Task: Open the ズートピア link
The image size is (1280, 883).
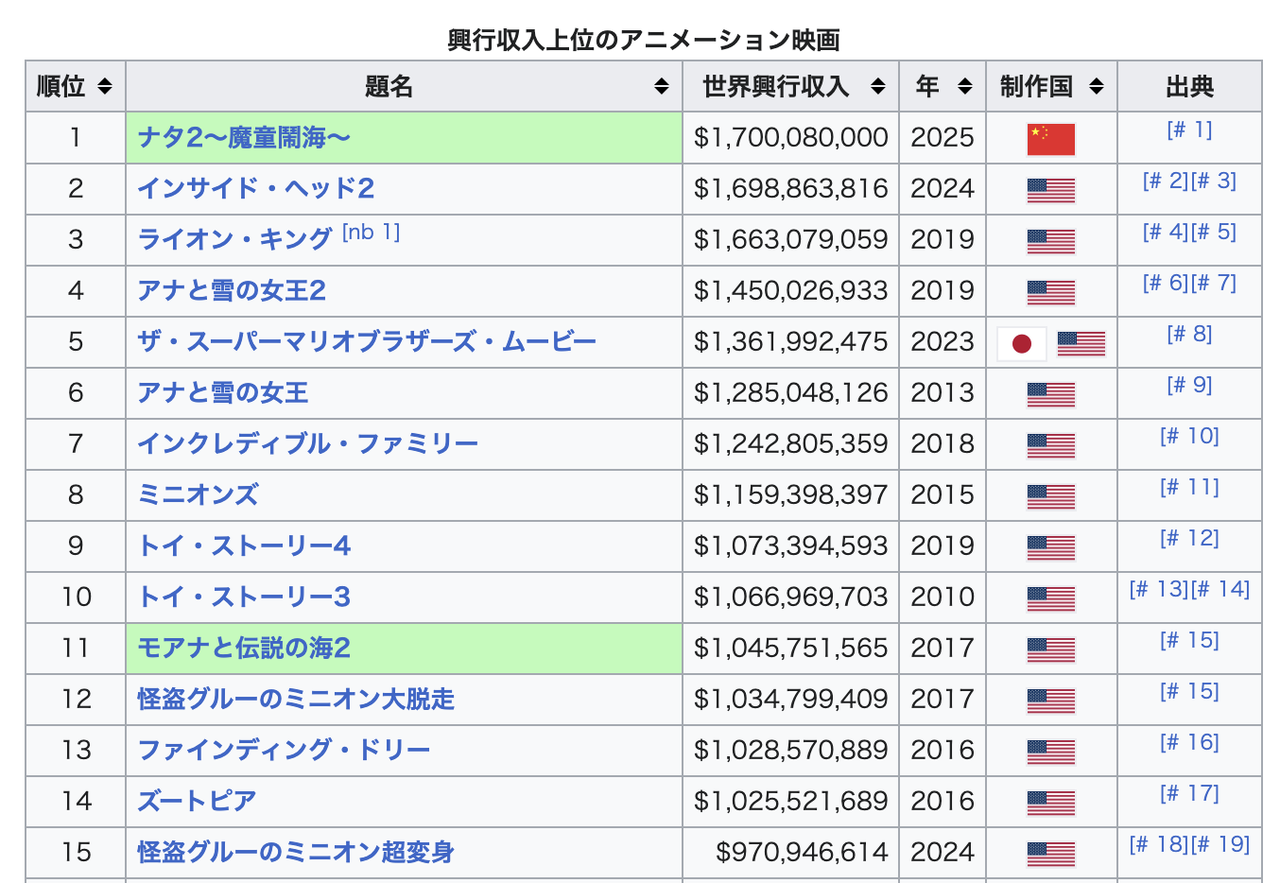Action: [x=197, y=800]
